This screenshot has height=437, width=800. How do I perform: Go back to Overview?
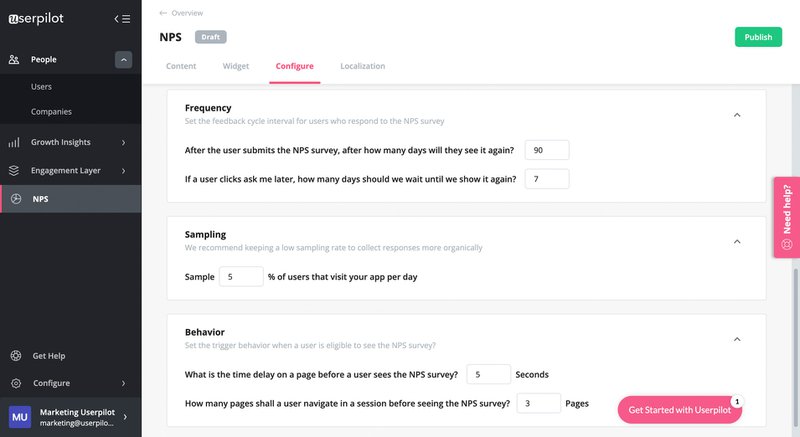point(181,13)
